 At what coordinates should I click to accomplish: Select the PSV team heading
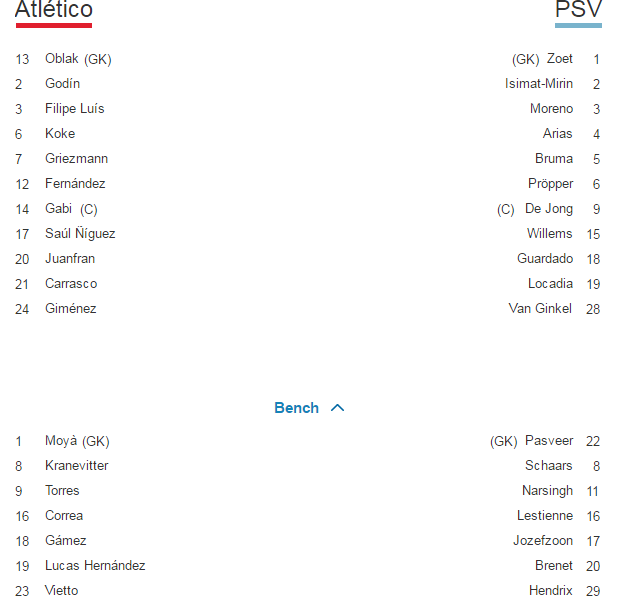pos(579,10)
